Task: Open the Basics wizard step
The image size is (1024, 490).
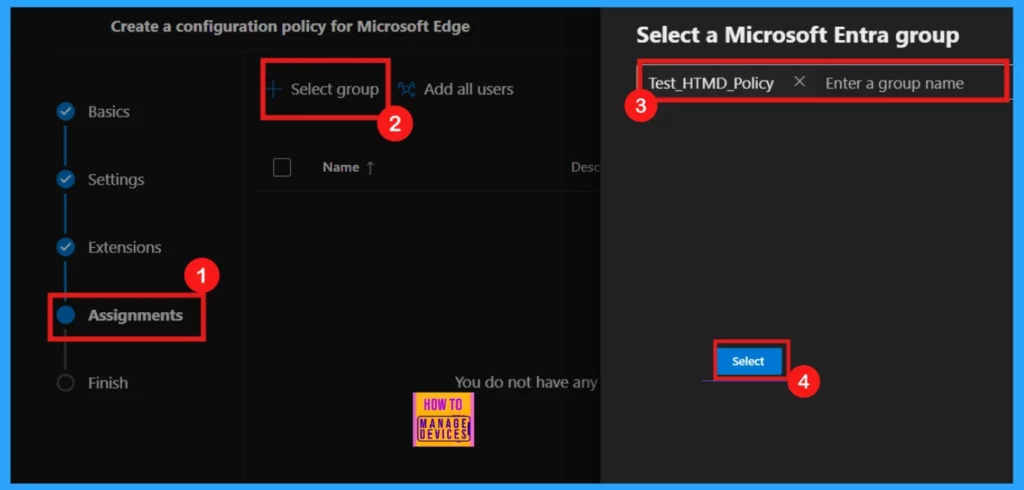Action: click(108, 112)
